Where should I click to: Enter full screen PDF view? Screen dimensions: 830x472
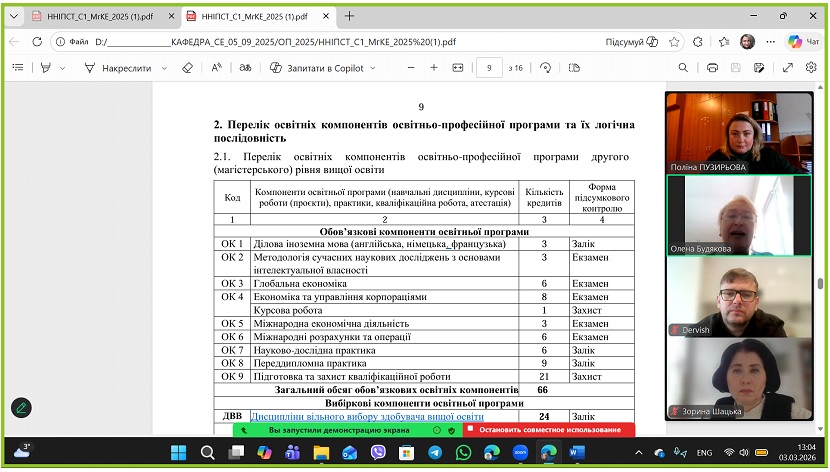tap(787, 68)
